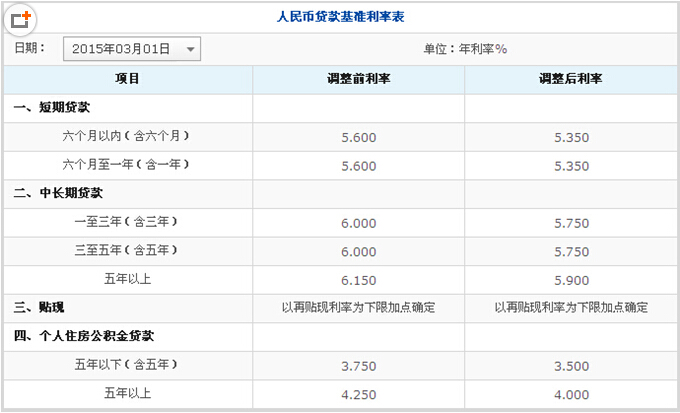Viewport: 680px width, 413px height.
Task: Click the 人民币贷款基准利率表 title
Action: tap(340, 17)
